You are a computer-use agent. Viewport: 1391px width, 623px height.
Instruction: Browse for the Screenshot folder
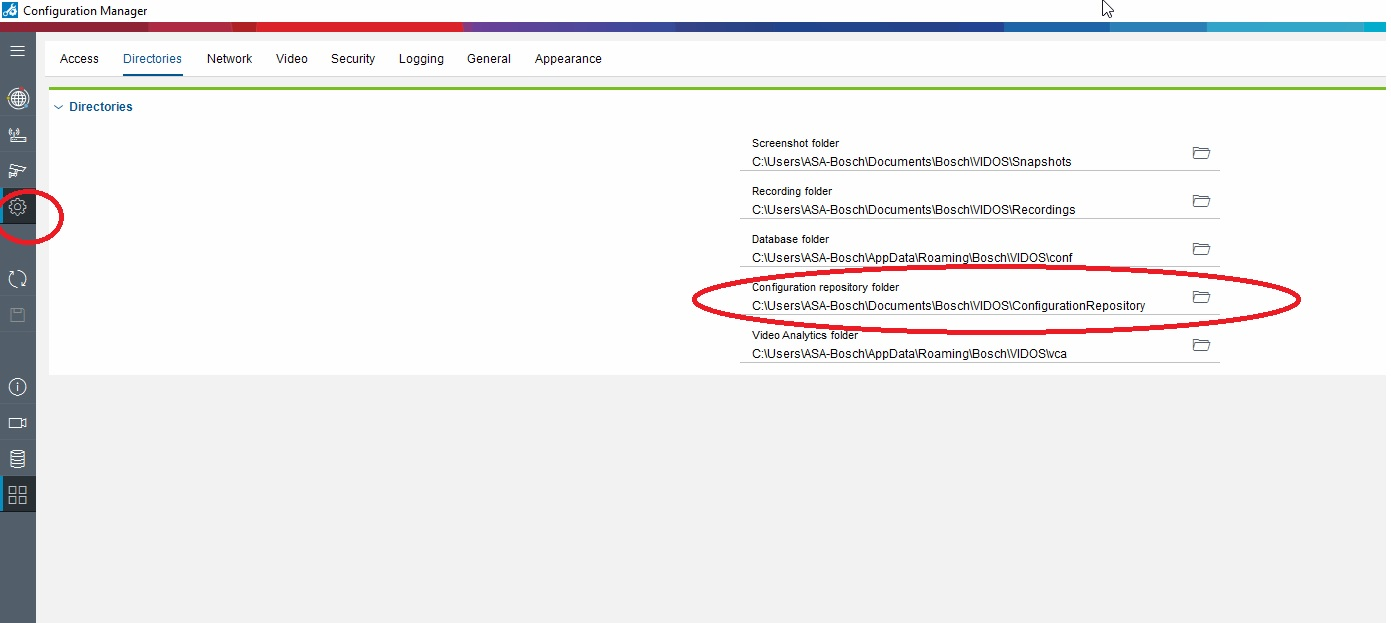pyautogui.click(x=1201, y=153)
